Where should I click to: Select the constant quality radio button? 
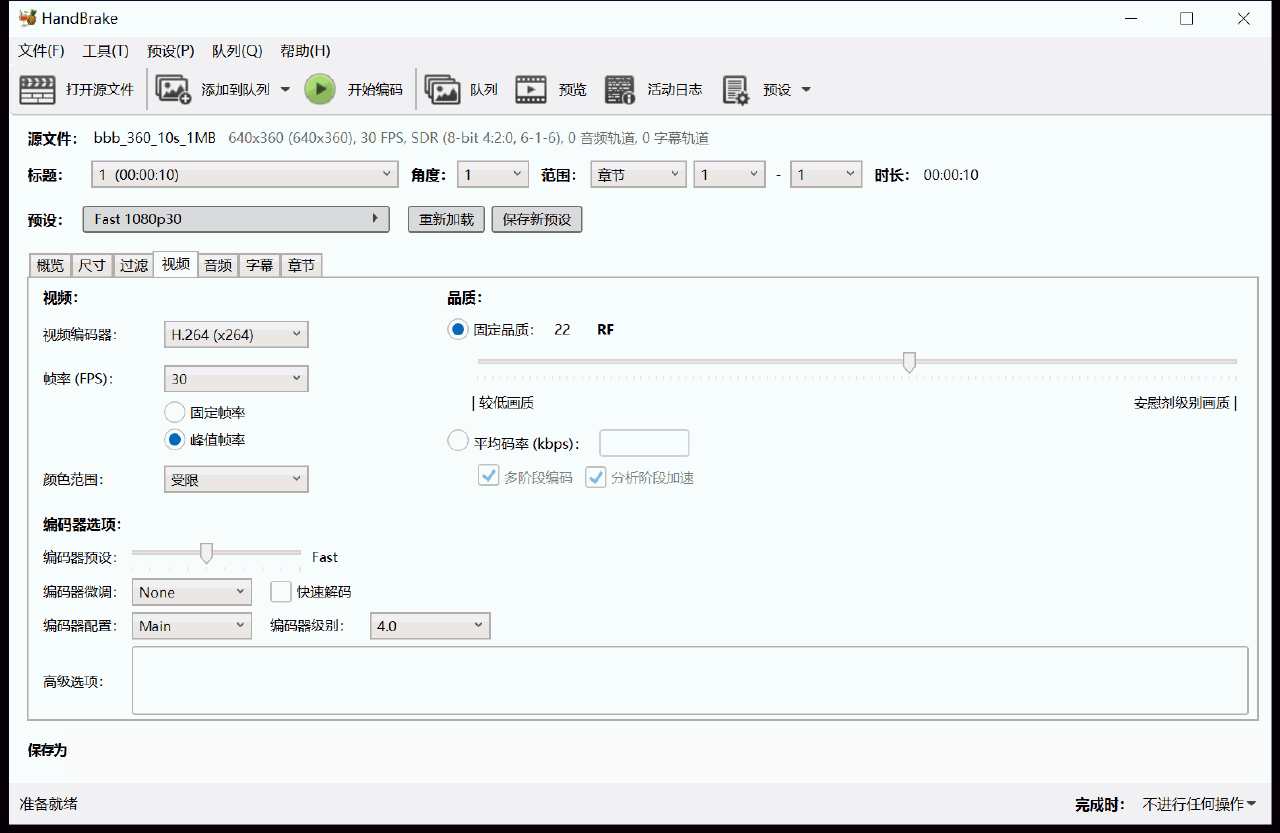click(458, 329)
